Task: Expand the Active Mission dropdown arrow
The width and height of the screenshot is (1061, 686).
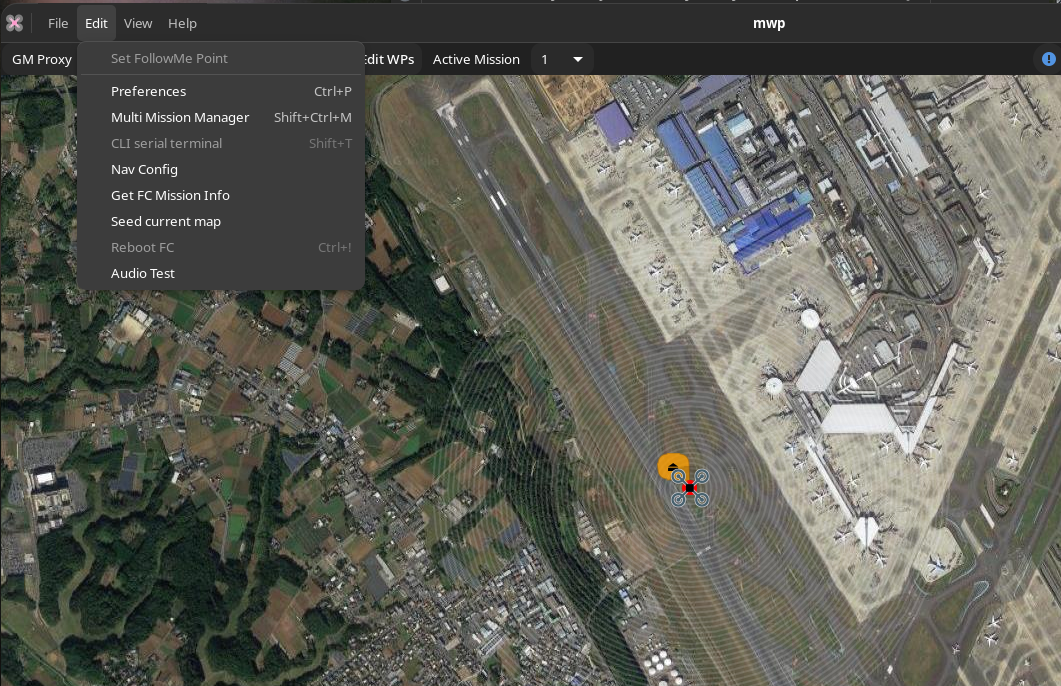Action: pos(578,60)
